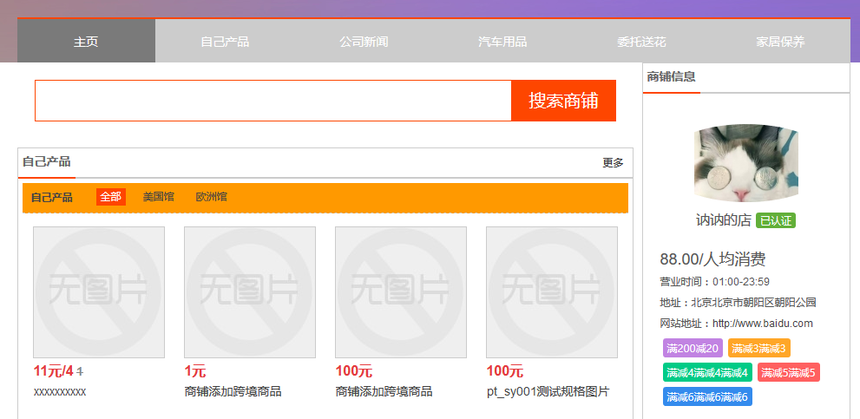Click the green 已认证 badge
Image resolution: width=860 pixels, height=419 pixels.
[x=776, y=221]
